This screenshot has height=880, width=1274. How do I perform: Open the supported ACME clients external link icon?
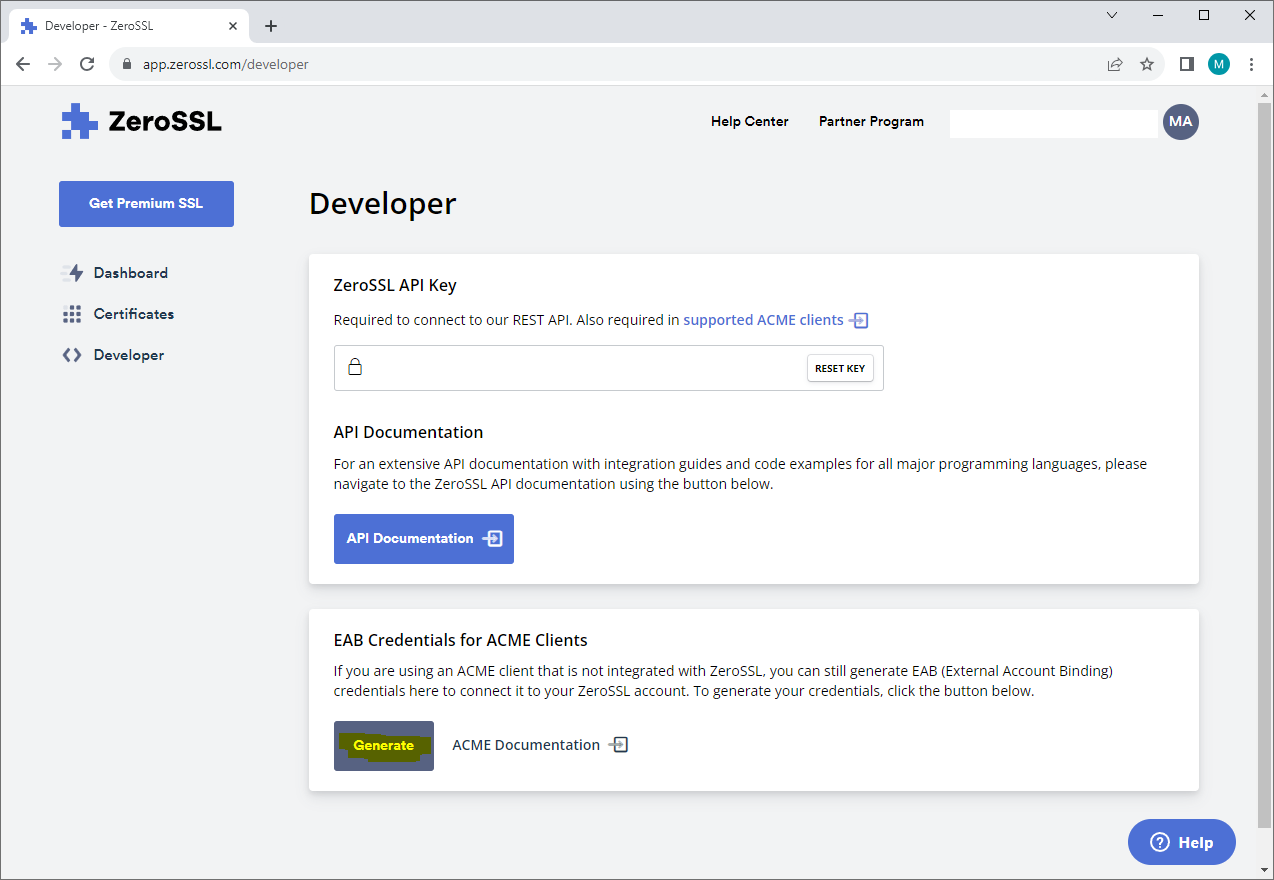860,320
